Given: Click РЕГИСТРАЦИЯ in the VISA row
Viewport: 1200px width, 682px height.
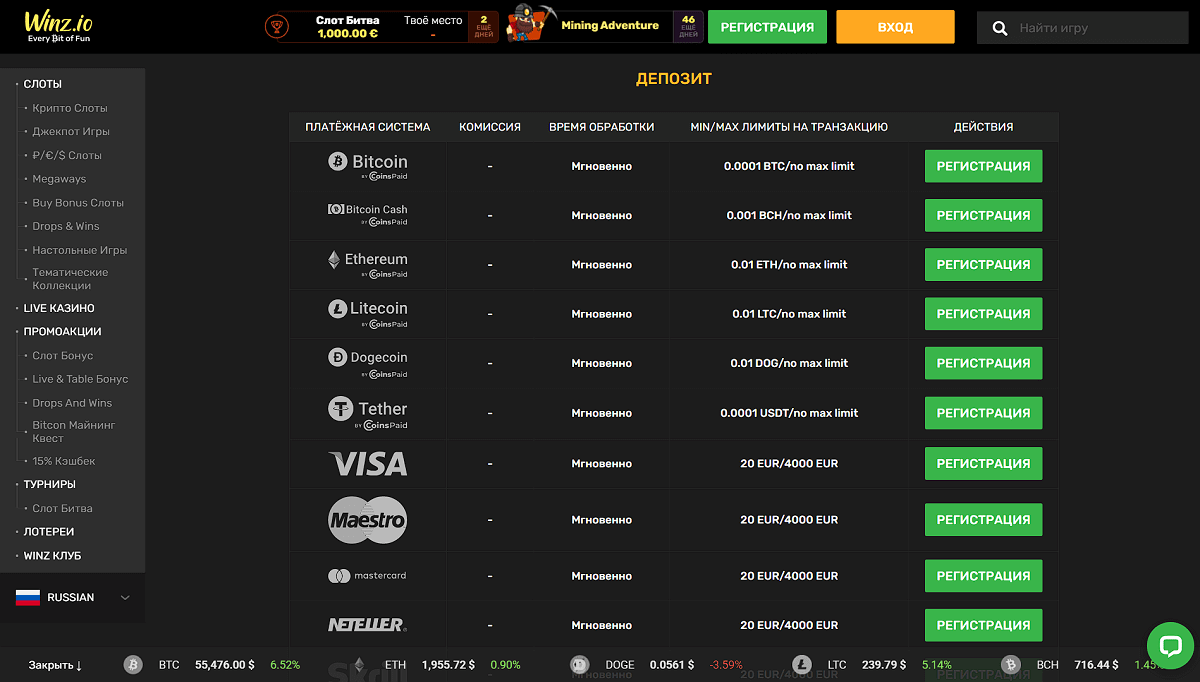Looking at the screenshot, I should click(x=983, y=463).
